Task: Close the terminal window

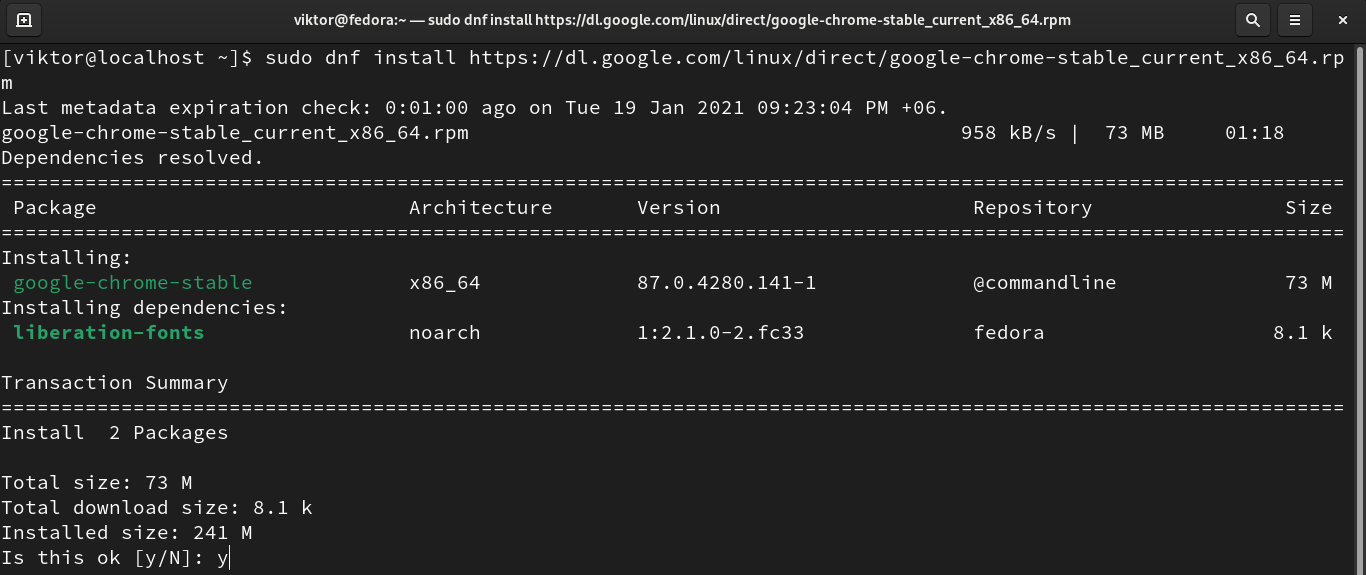Action: pyautogui.click(x=1341, y=19)
